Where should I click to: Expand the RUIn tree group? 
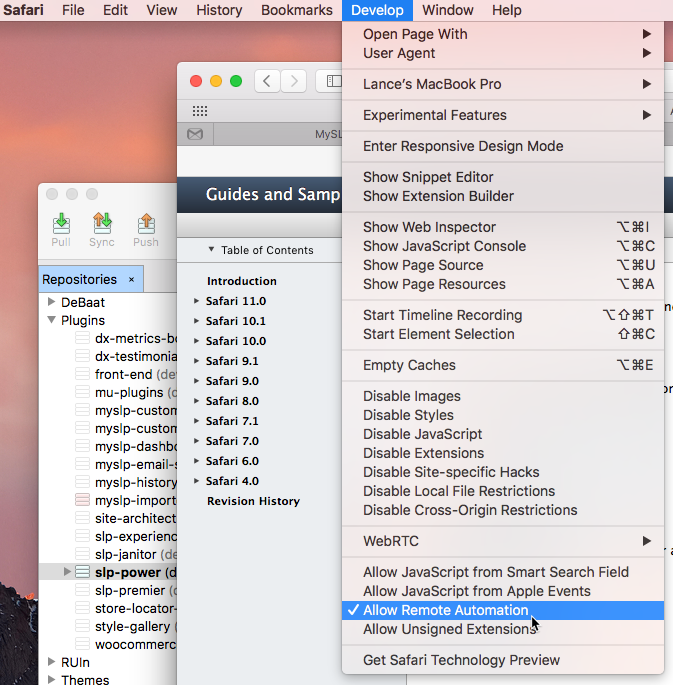52,661
